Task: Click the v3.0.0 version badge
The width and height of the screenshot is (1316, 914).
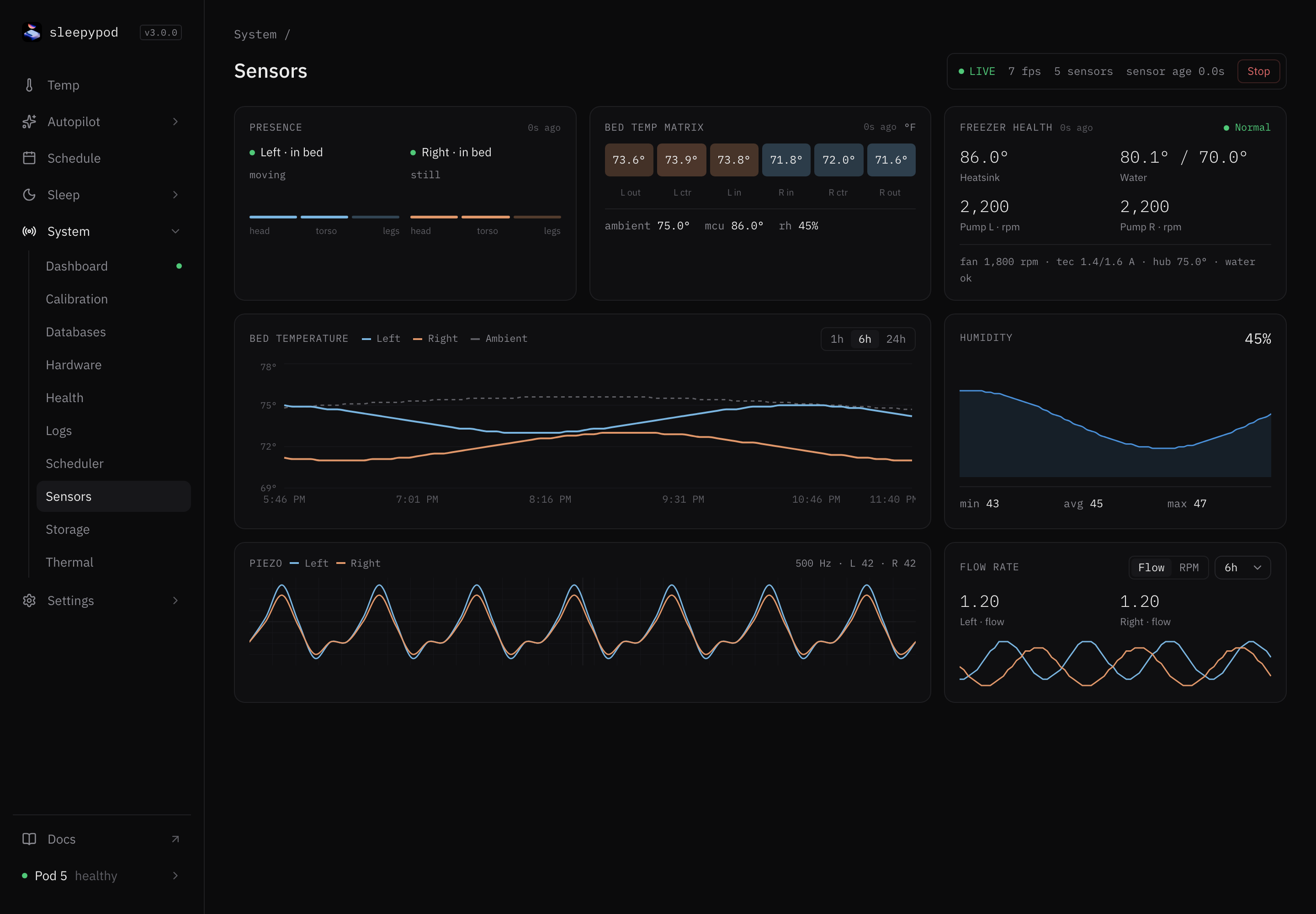Action: pyautogui.click(x=161, y=32)
